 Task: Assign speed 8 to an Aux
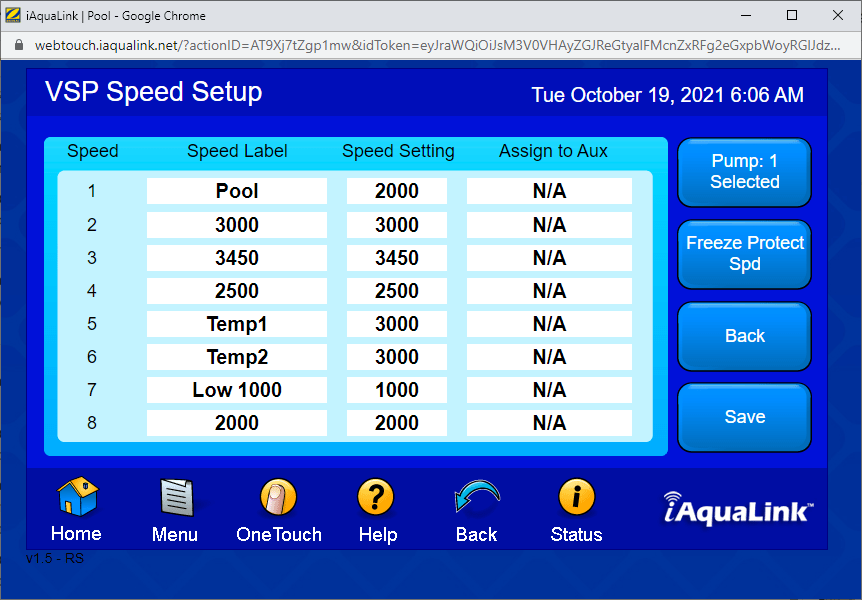point(549,423)
